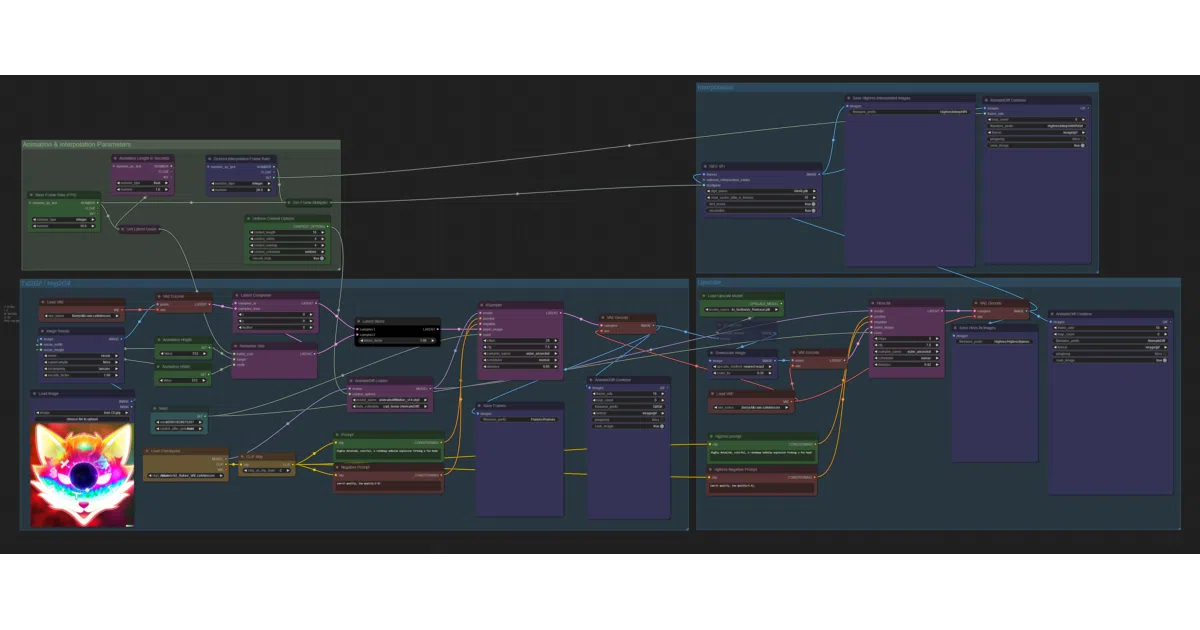The height and width of the screenshot is (630, 1200).
Task: Open model_name dropdown in AnimateDiff Loader
Action: click(x=390, y=400)
